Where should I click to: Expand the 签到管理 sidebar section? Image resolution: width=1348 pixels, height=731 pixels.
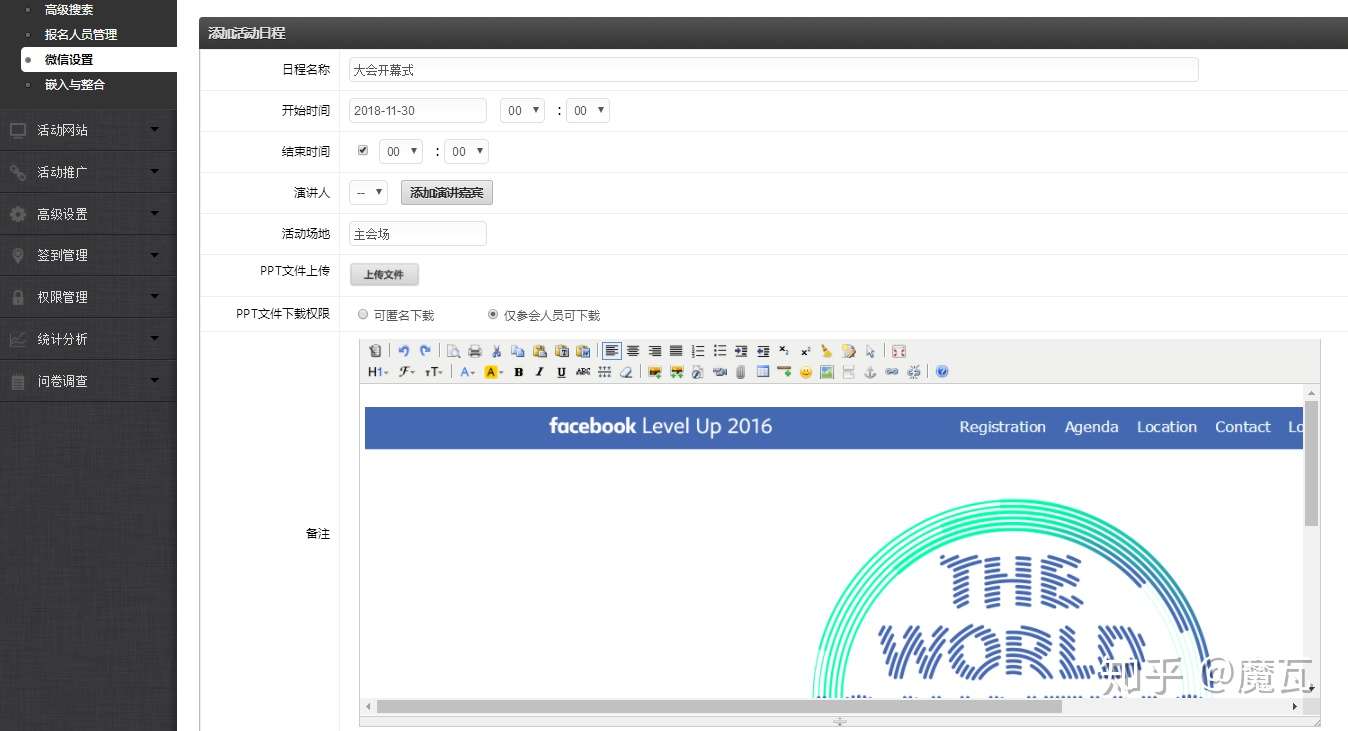[88, 255]
